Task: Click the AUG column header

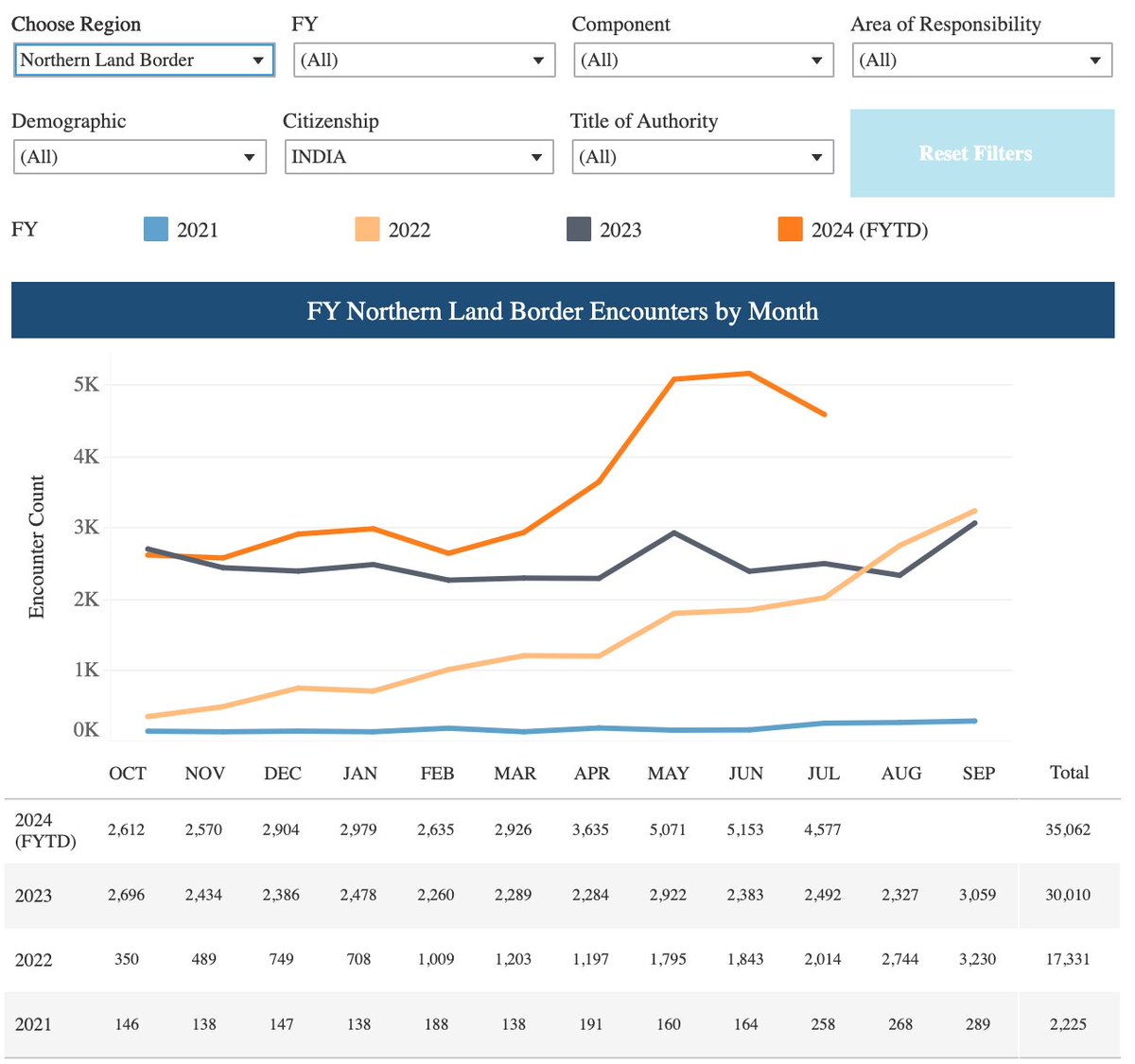Action: click(900, 774)
